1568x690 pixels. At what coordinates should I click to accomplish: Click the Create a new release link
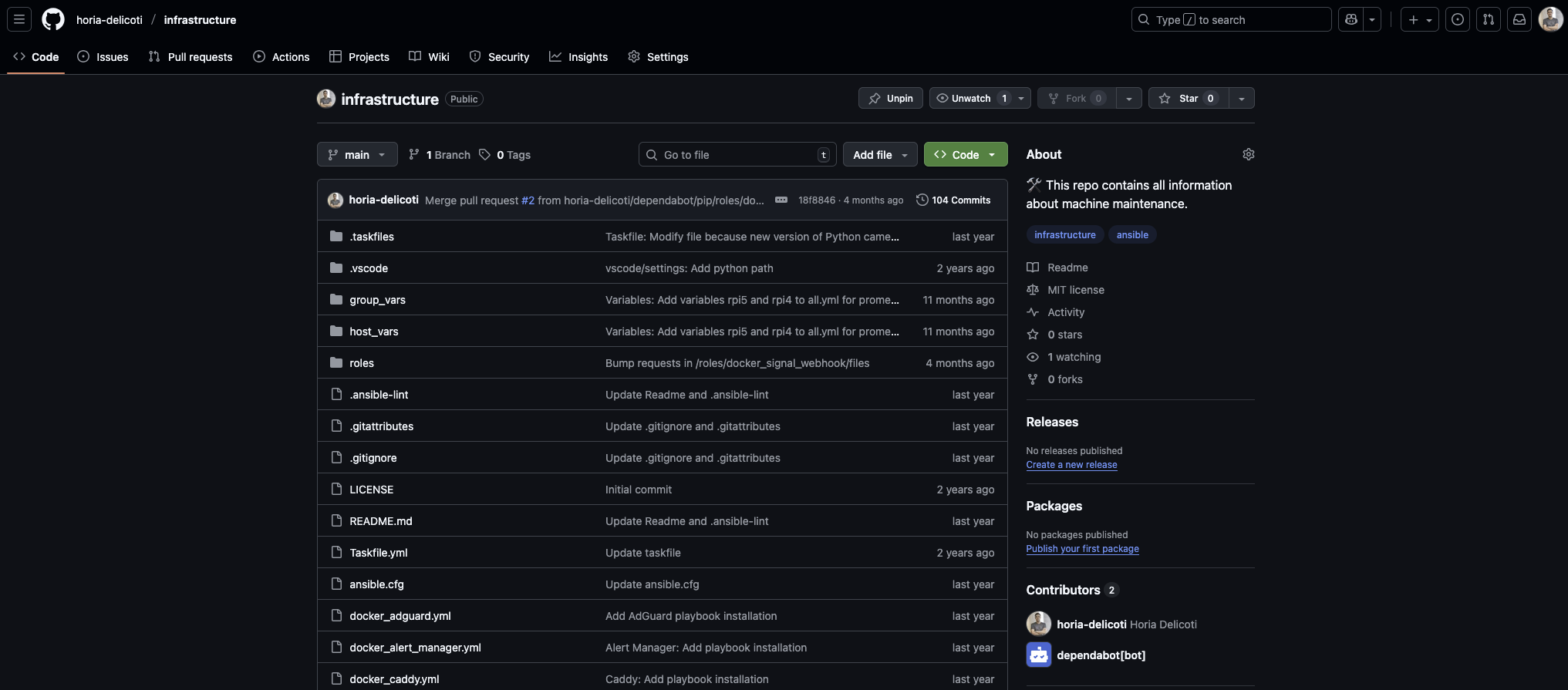click(1071, 465)
